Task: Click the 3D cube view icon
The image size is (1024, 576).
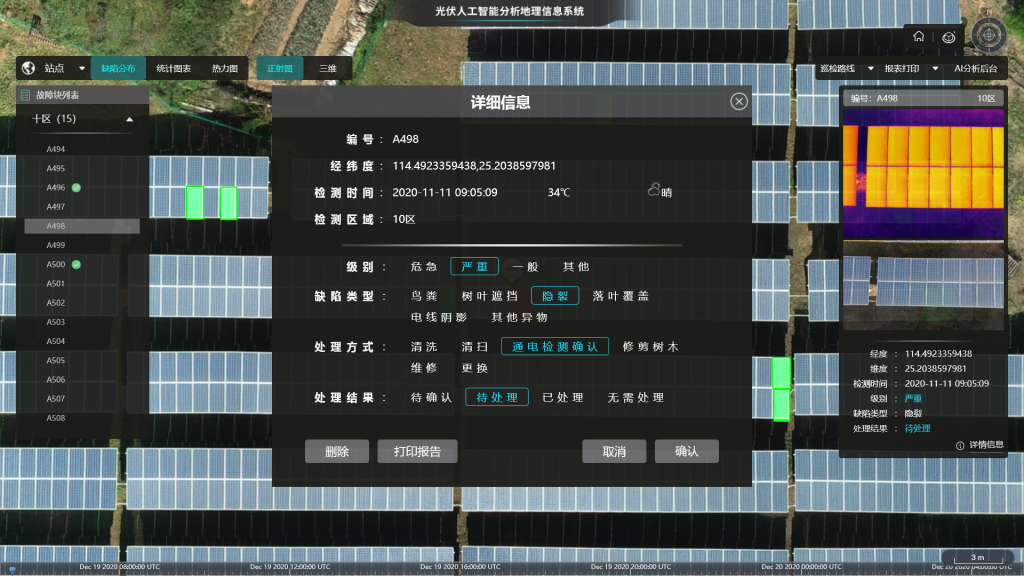Action: [x=948, y=37]
